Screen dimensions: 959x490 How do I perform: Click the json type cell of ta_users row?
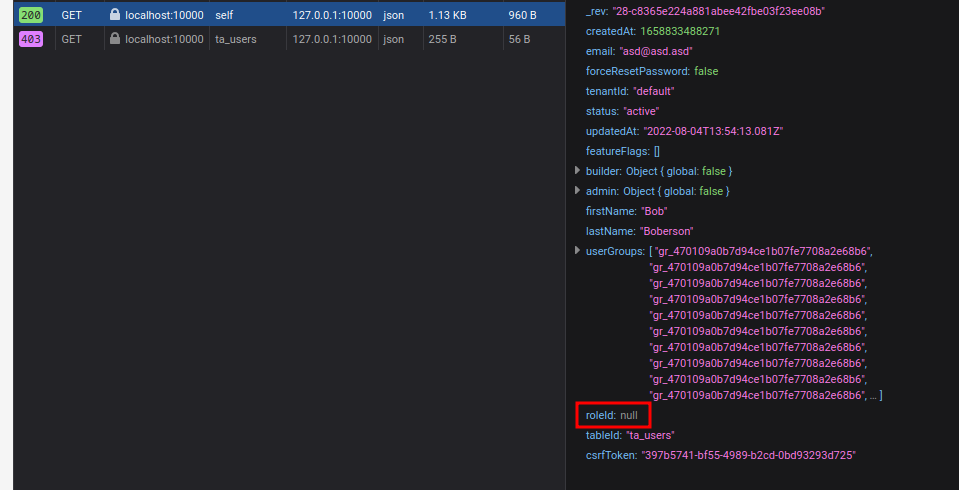[393, 39]
